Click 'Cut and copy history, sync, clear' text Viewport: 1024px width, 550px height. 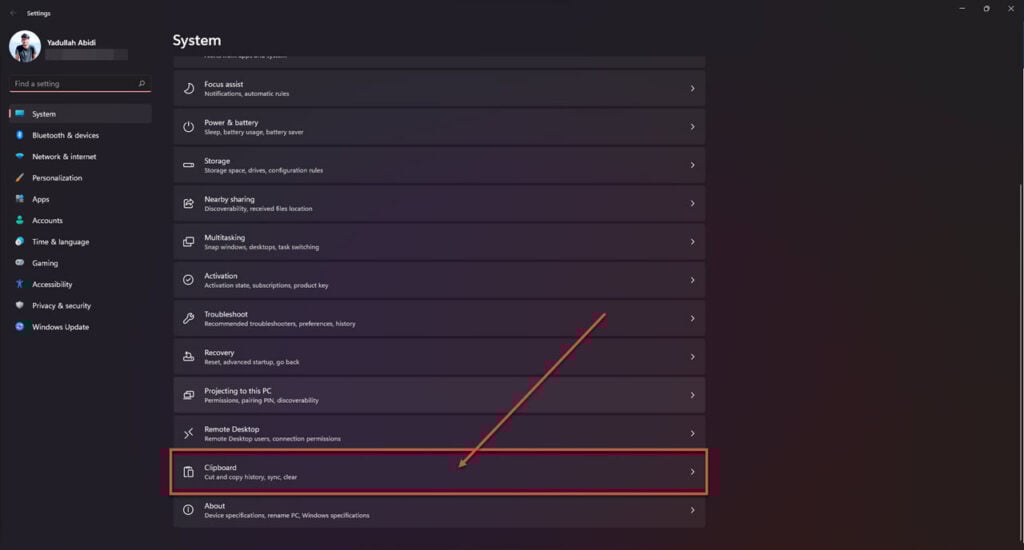click(x=250, y=477)
